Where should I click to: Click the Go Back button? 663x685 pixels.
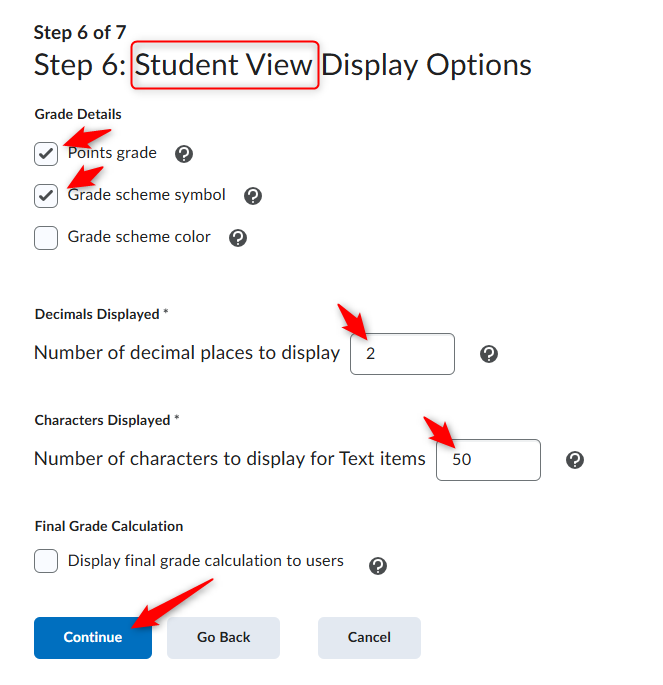[223, 638]
